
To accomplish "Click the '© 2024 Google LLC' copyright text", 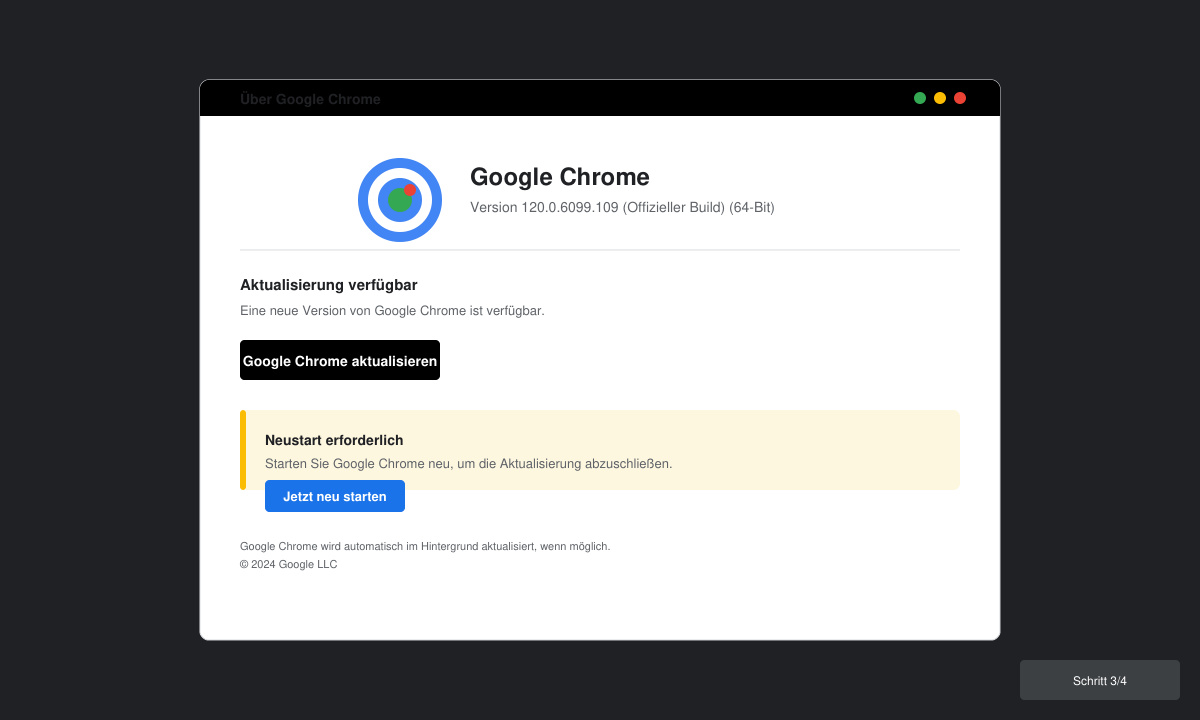I will 289,564.
